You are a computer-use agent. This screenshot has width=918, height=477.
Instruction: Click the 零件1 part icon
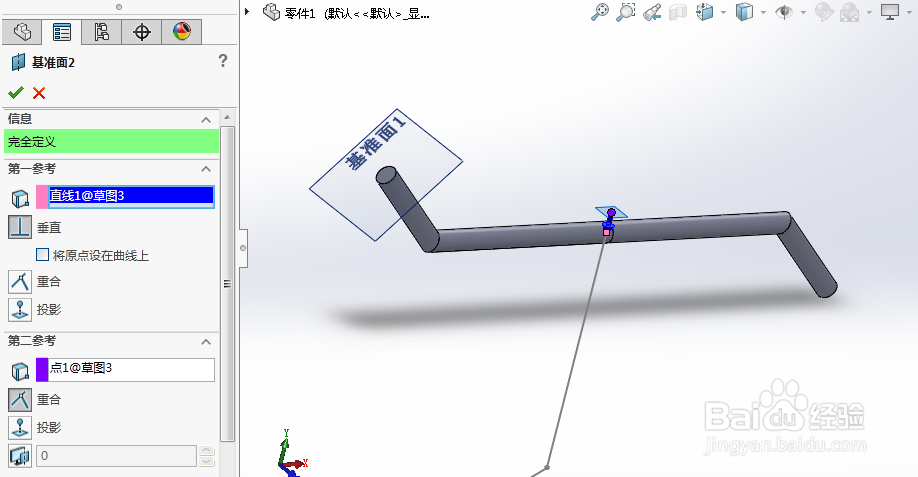pos(271,12)
